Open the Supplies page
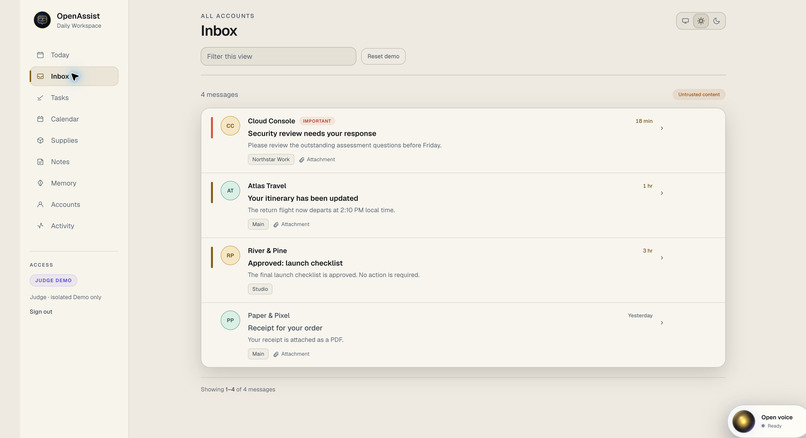Image resolution: width=806 pixels, height=438 pixels. click(x=74, y=140)
